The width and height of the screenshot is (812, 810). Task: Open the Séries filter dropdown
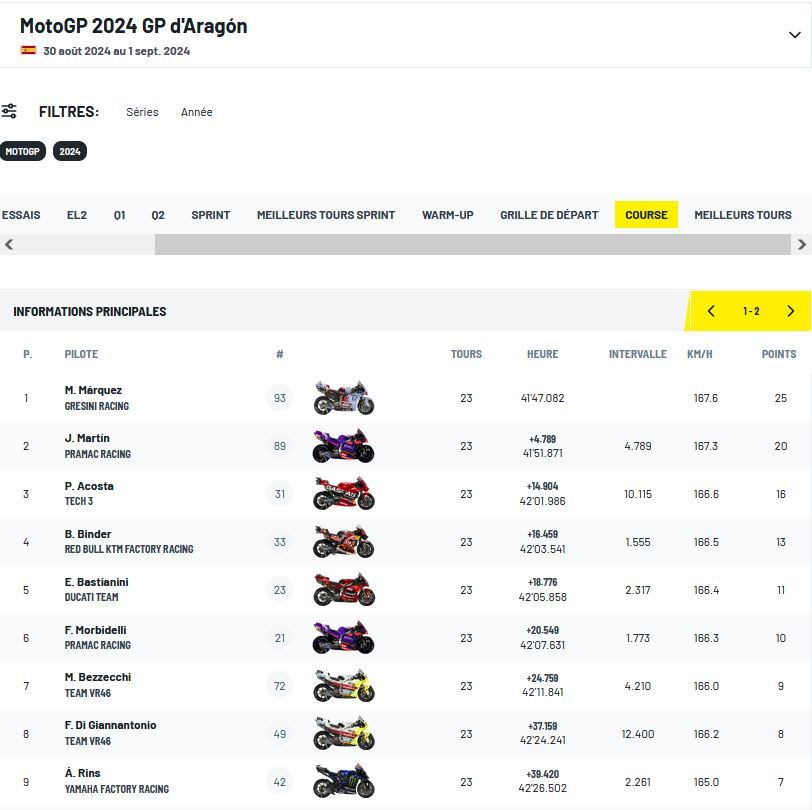coord(142,112)
